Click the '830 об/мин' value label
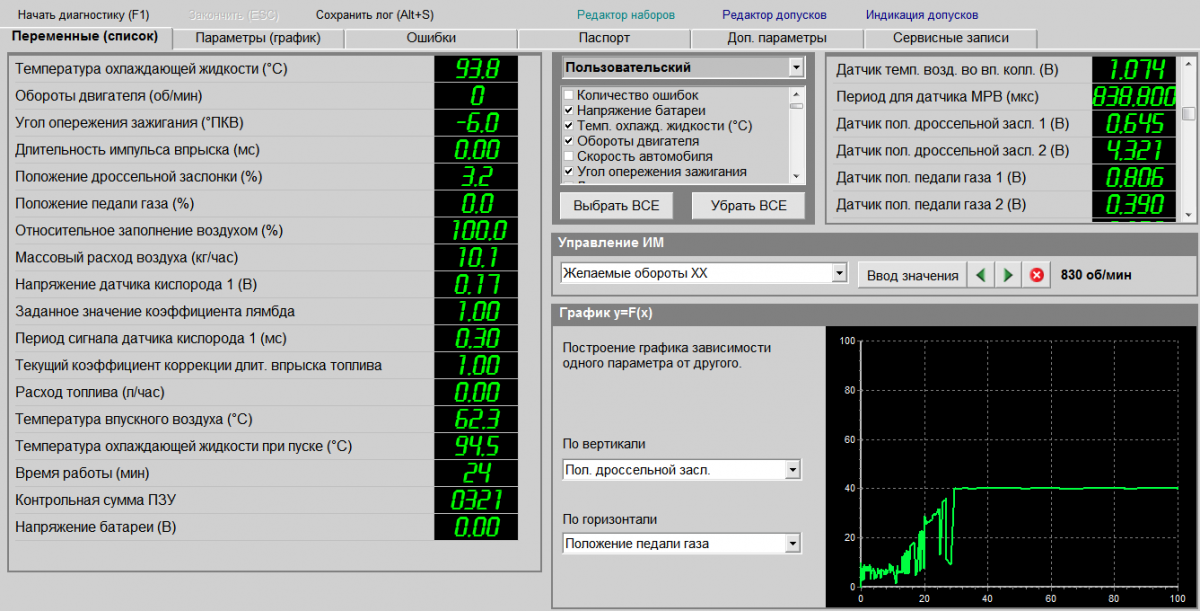 click(x=1096, y=275)
